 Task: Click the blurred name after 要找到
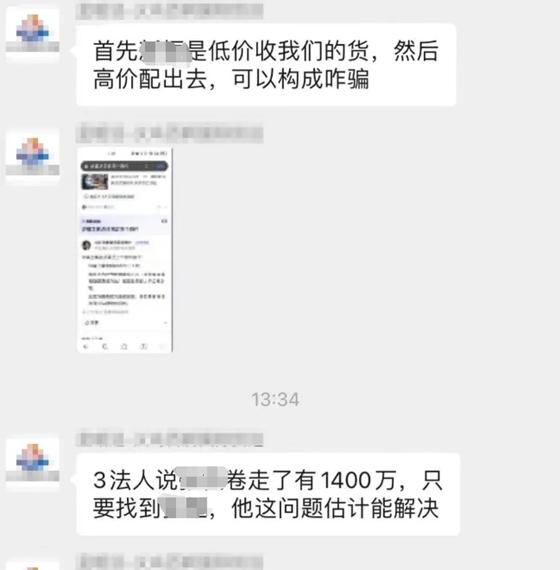point(184,507)
